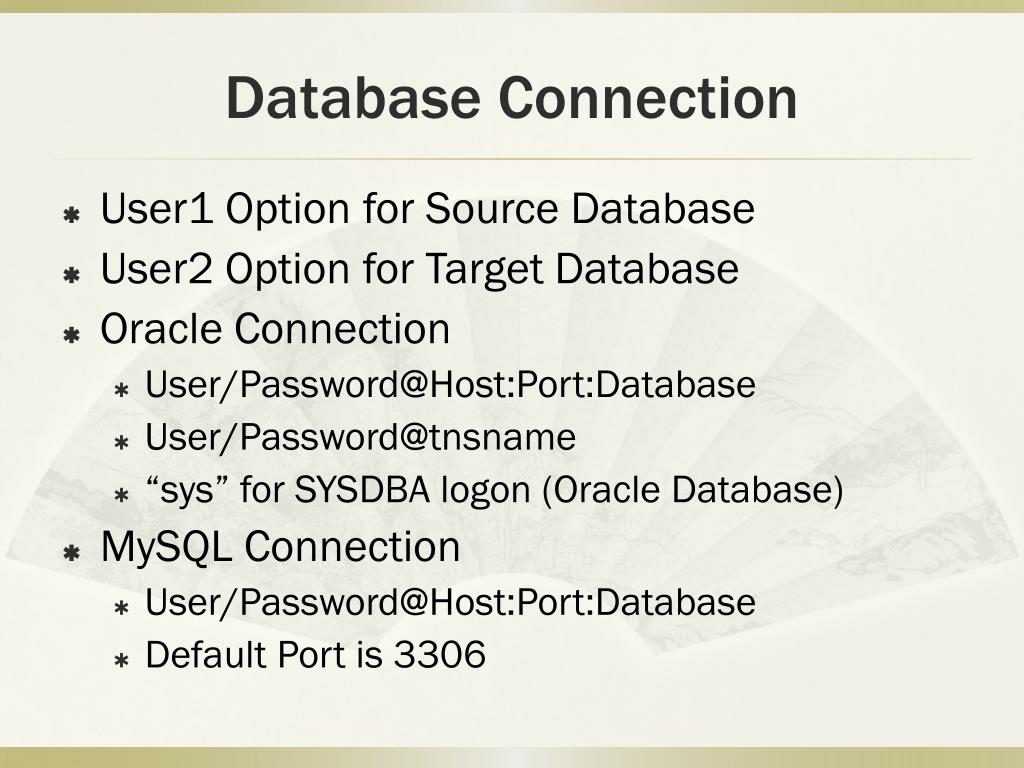Click the bullet beside 'MySQL Connection'
Viewport: 1024px width, 768px height.
(x=71, y=553)
